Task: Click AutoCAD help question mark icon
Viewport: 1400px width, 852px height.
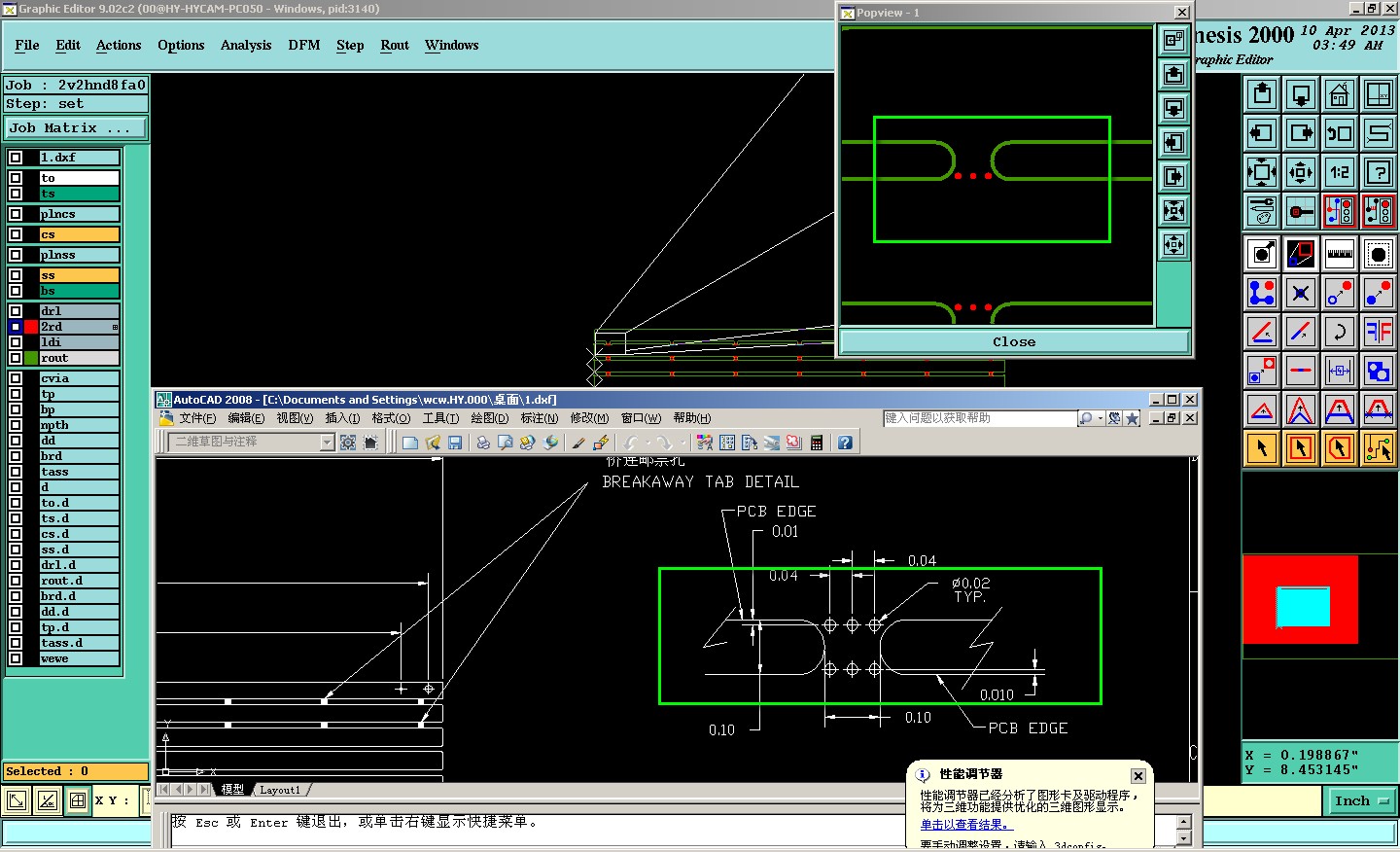Action: tap(845, 443)
